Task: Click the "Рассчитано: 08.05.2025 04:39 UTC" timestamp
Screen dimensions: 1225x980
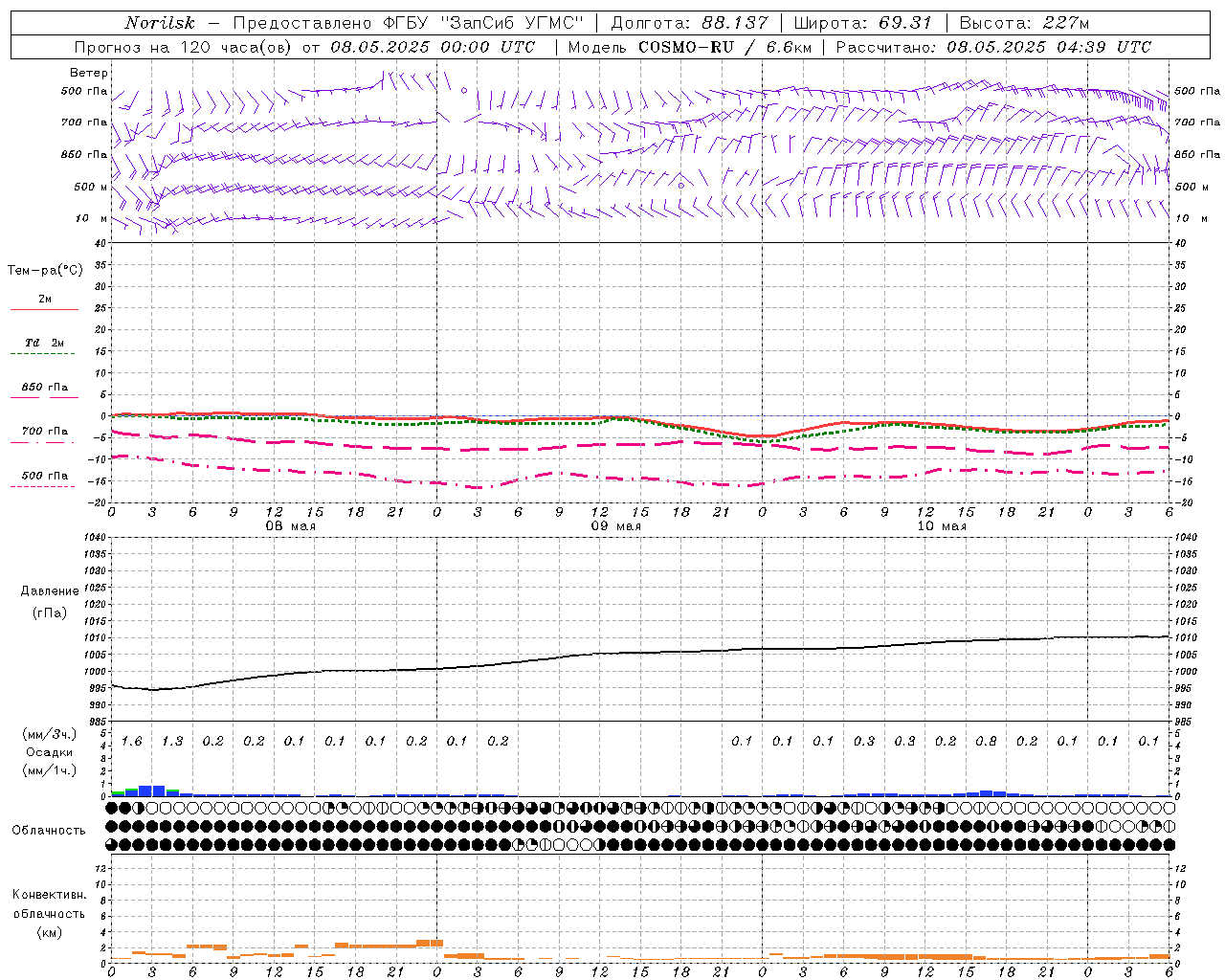Action: coord(993,47)
